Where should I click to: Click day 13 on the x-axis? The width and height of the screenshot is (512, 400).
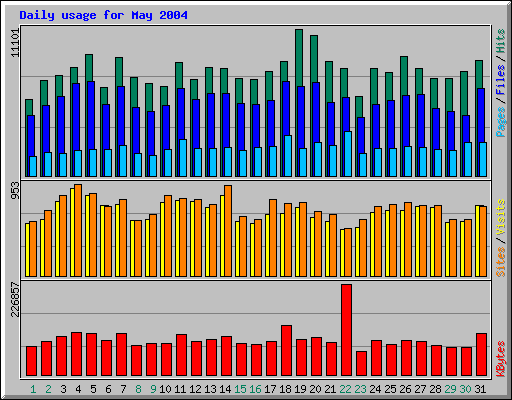coord(210,389)
